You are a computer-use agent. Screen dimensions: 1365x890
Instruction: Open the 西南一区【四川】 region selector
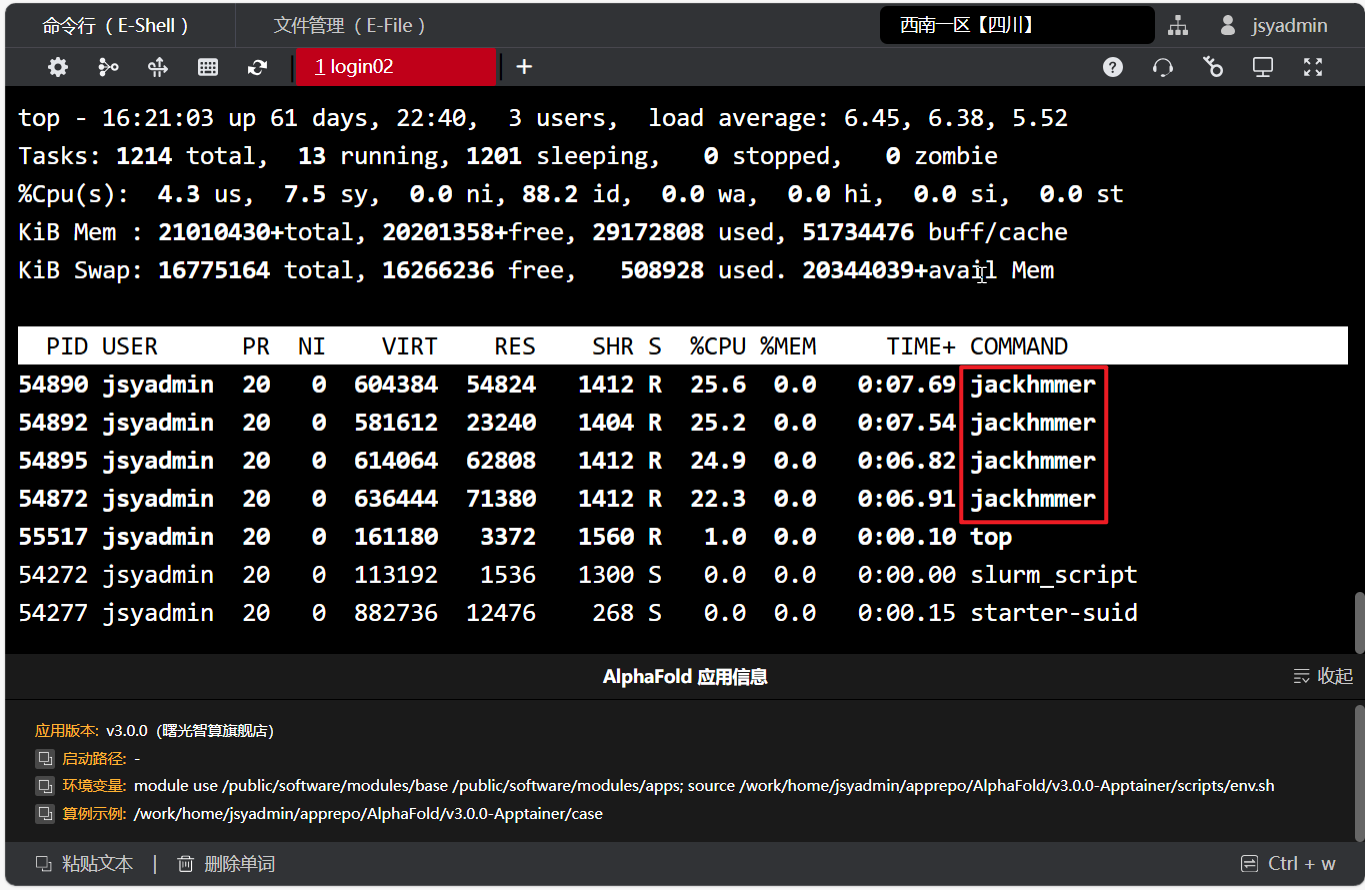(x=1016, y=26)
